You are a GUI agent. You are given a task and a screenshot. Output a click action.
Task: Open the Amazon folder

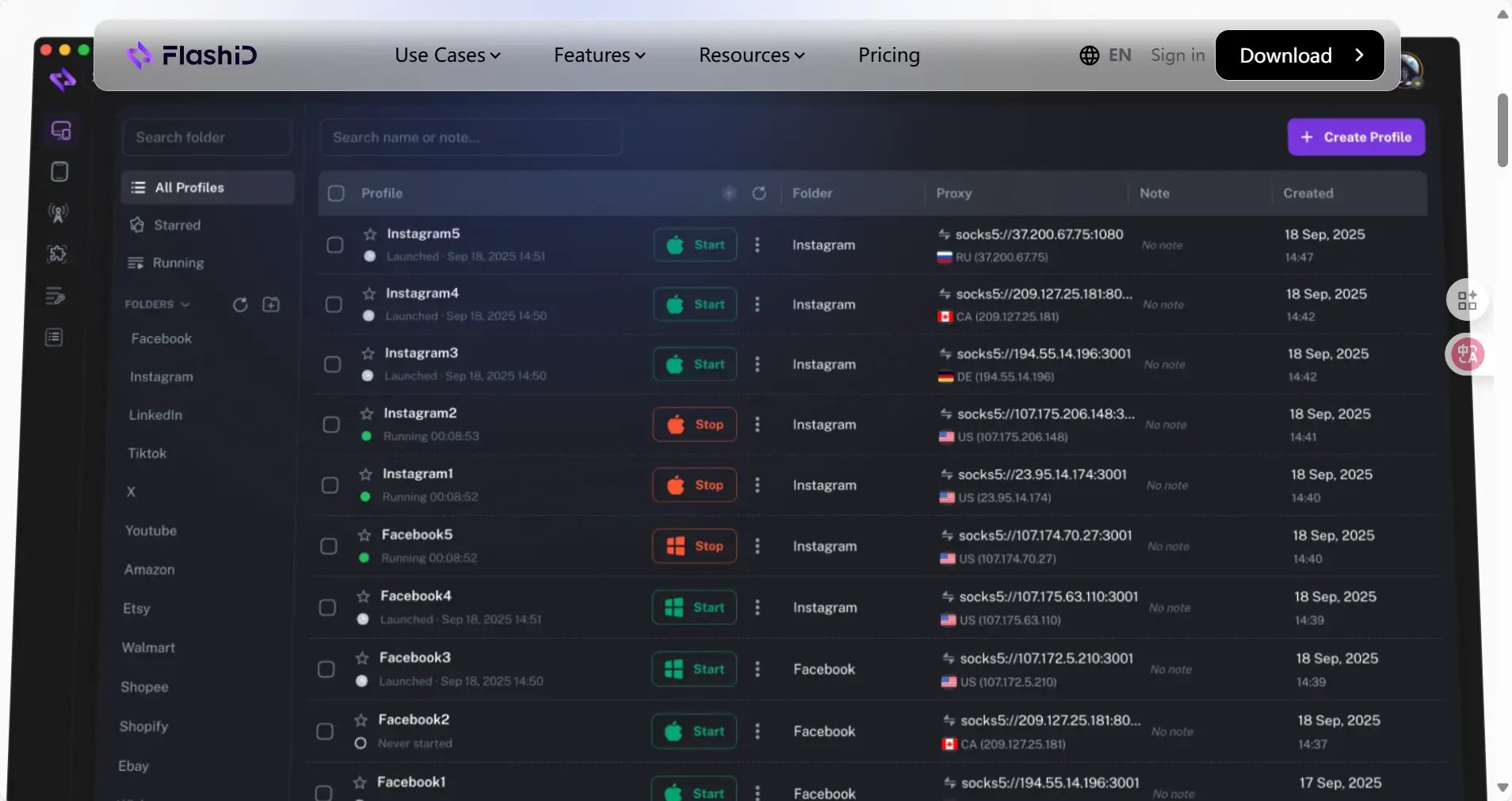click(x=149, y=570)
